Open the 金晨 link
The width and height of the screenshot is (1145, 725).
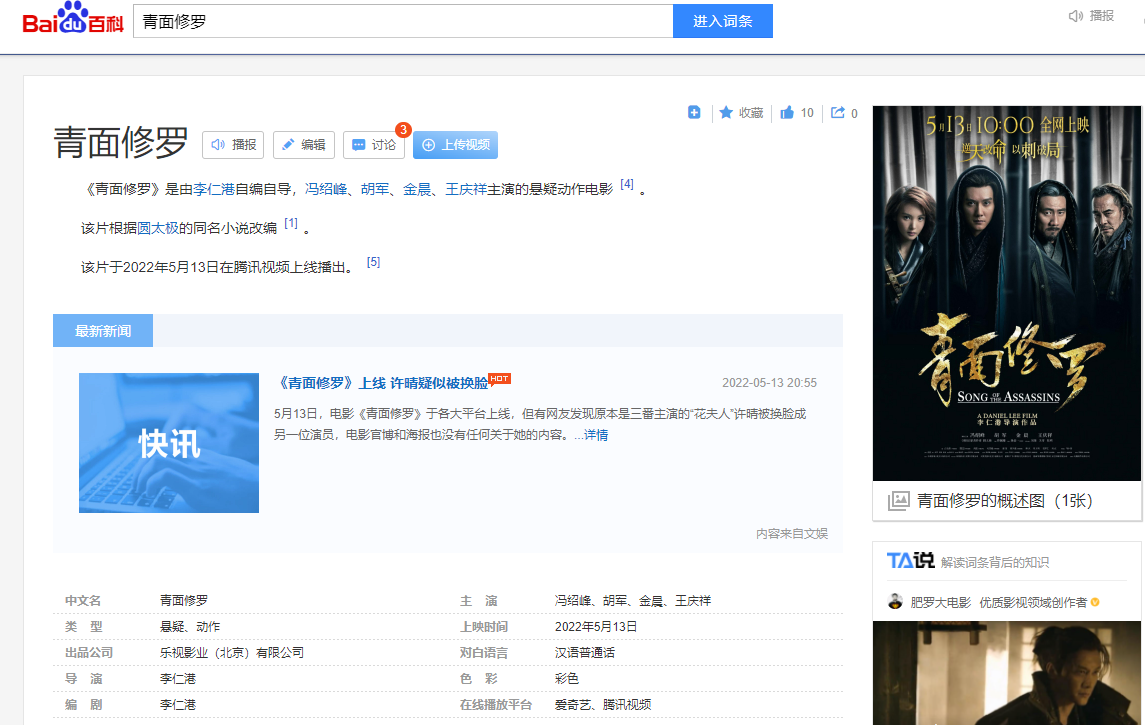[417, 189]
